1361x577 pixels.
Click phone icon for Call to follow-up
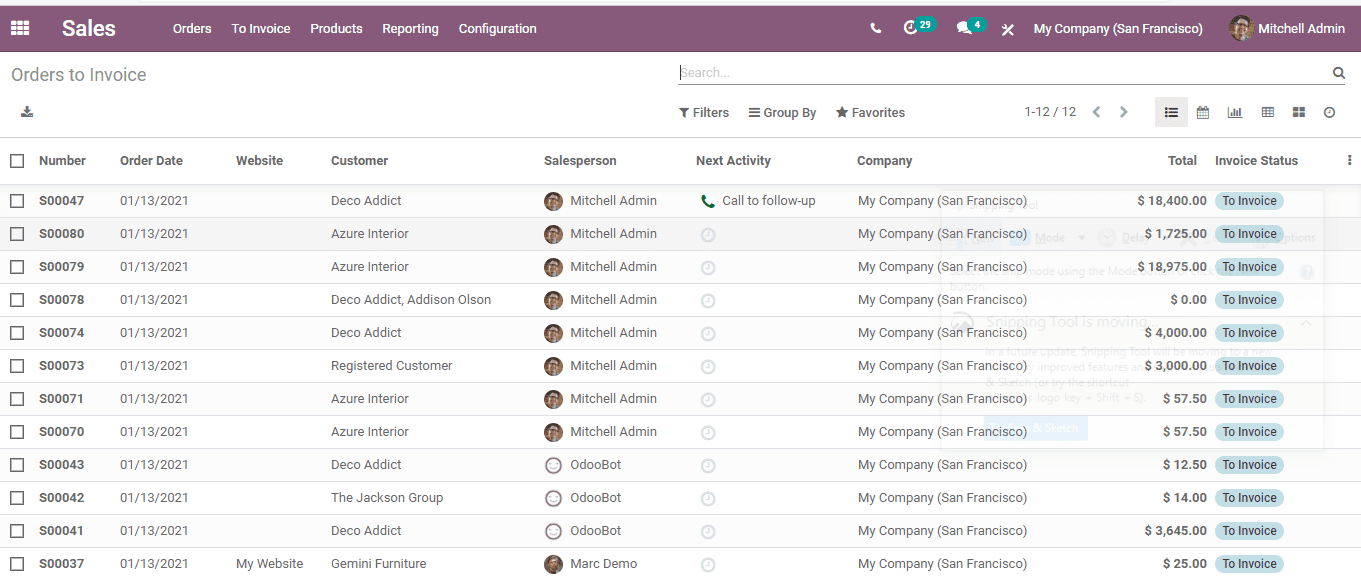click(x=708, y=201)
